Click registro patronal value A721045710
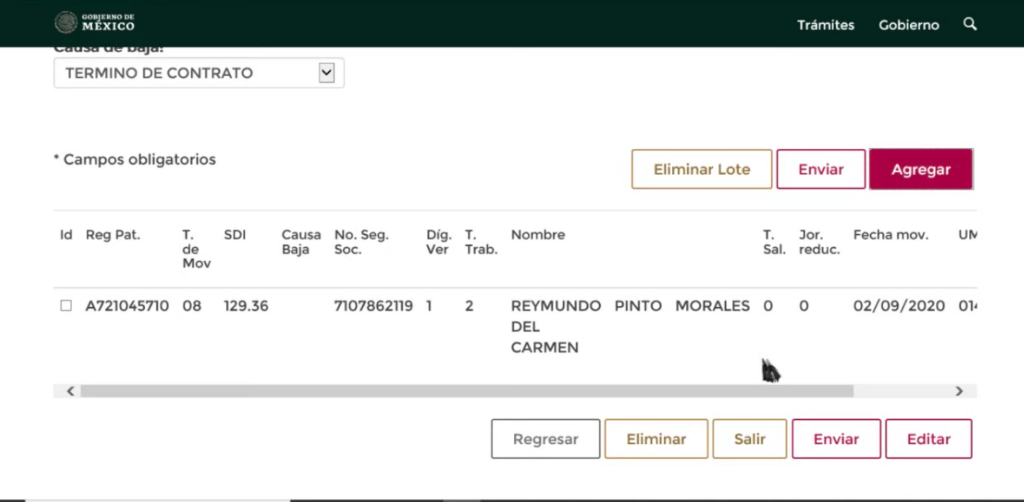 (x=127, y=306)
